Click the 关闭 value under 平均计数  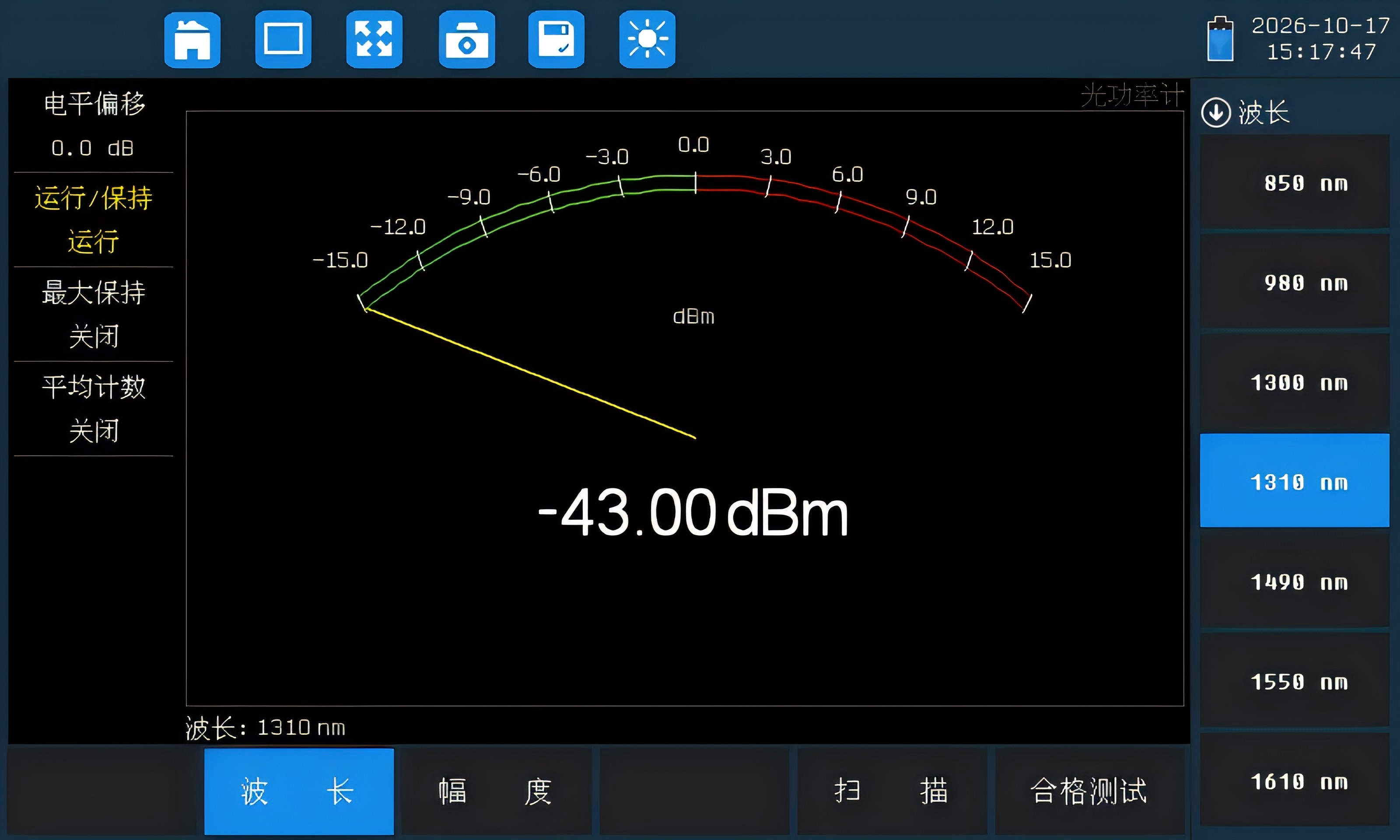[93, 431]
